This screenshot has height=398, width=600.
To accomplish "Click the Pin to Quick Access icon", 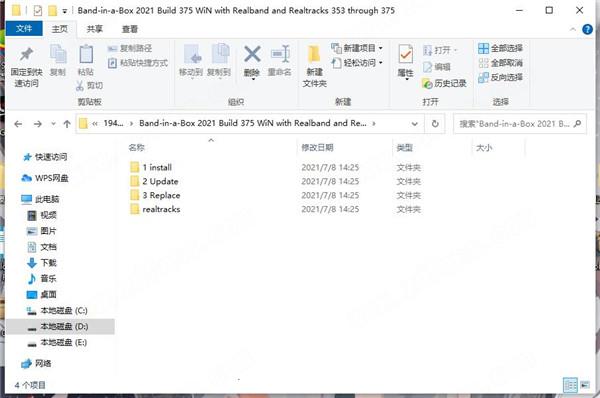I will click(26, 55).
